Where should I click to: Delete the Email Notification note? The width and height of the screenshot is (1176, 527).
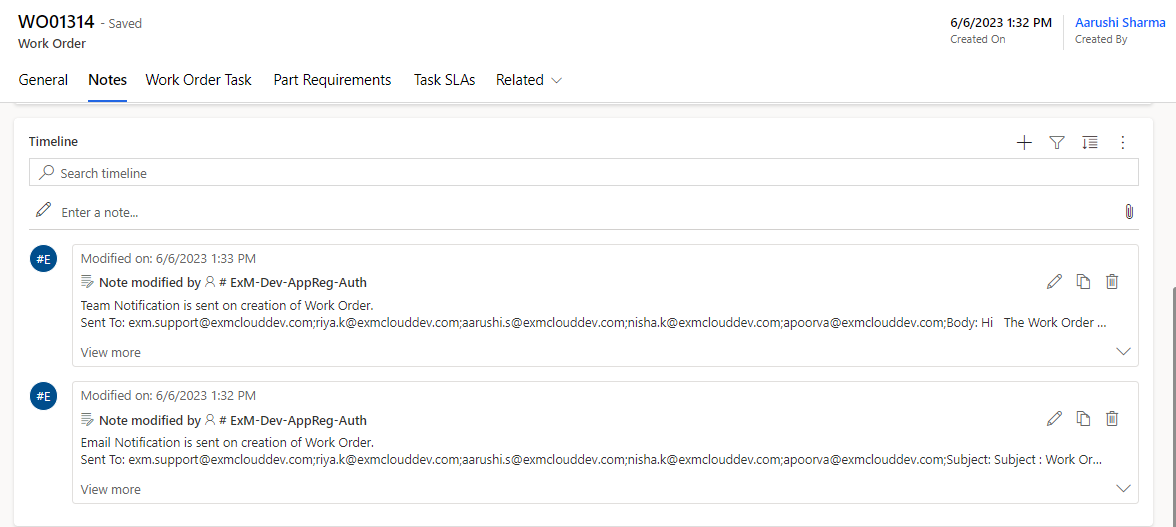pyautogui.click(x=1112, y=419)
